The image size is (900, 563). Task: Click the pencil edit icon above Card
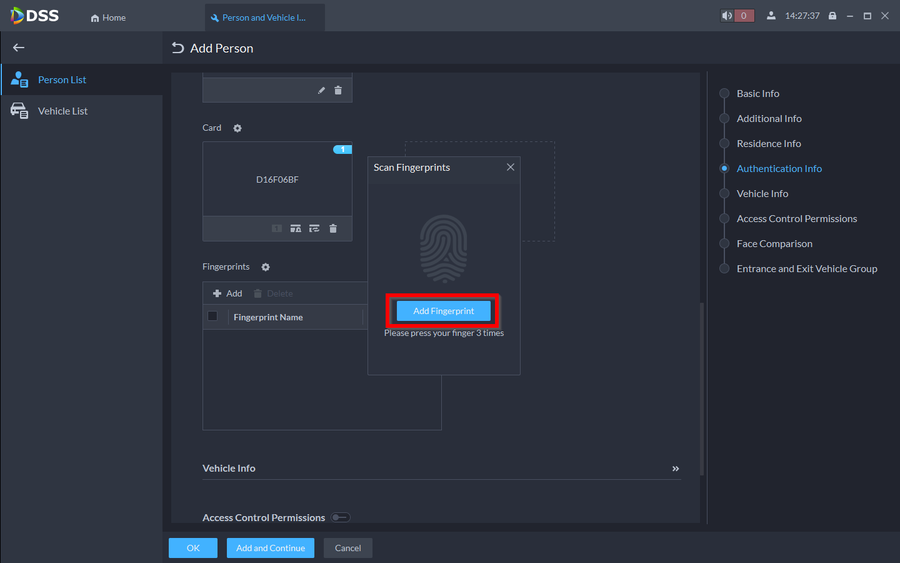click(321, 90)
